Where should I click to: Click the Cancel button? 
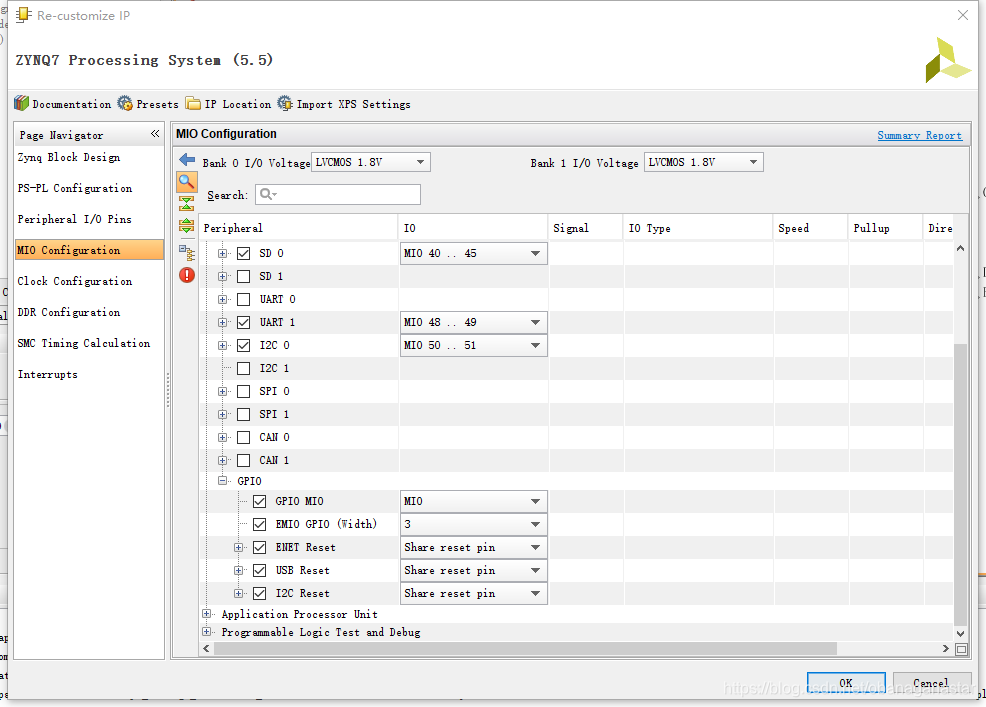point(931,682)
